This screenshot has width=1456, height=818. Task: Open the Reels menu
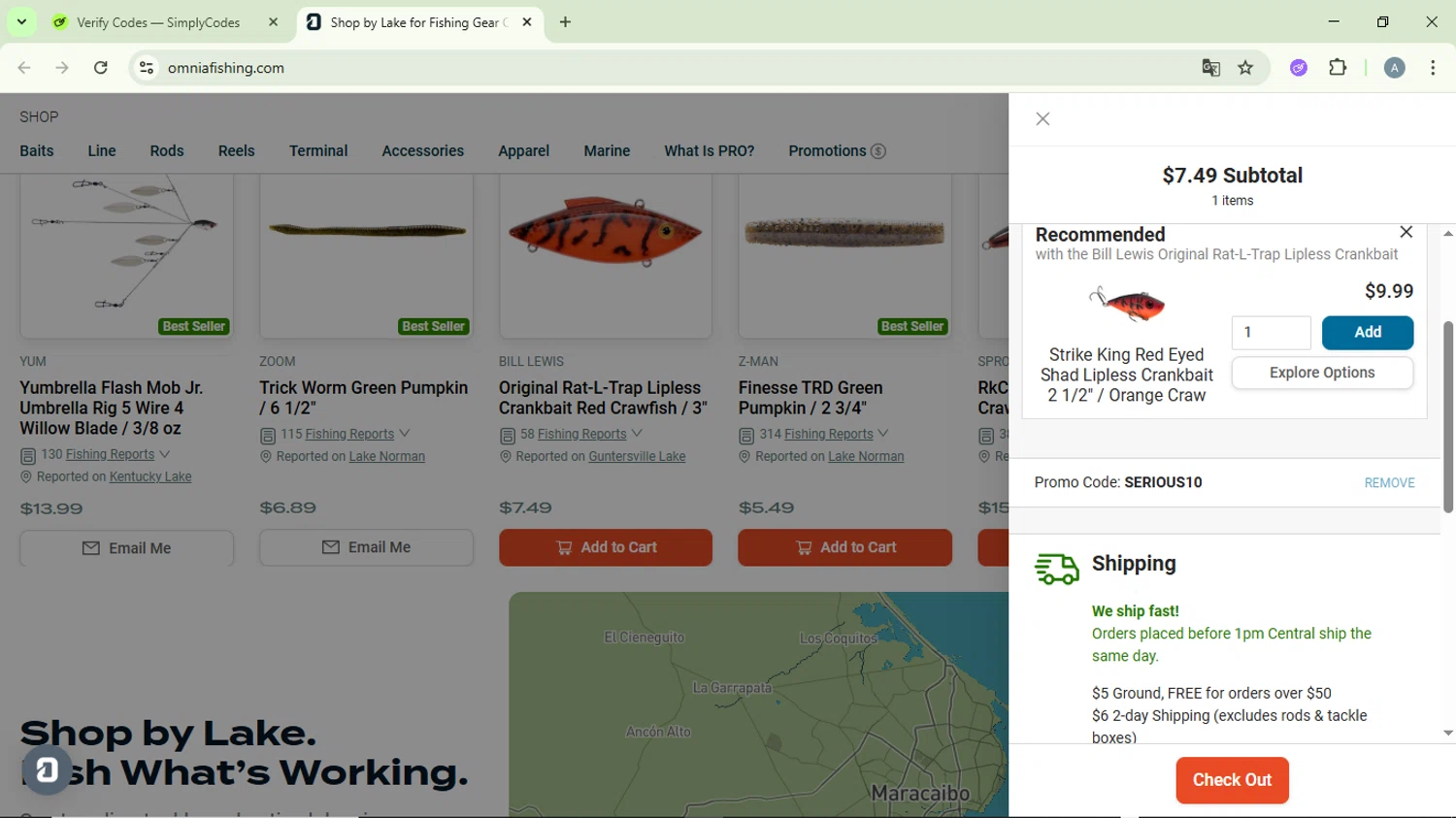(237, 151)
